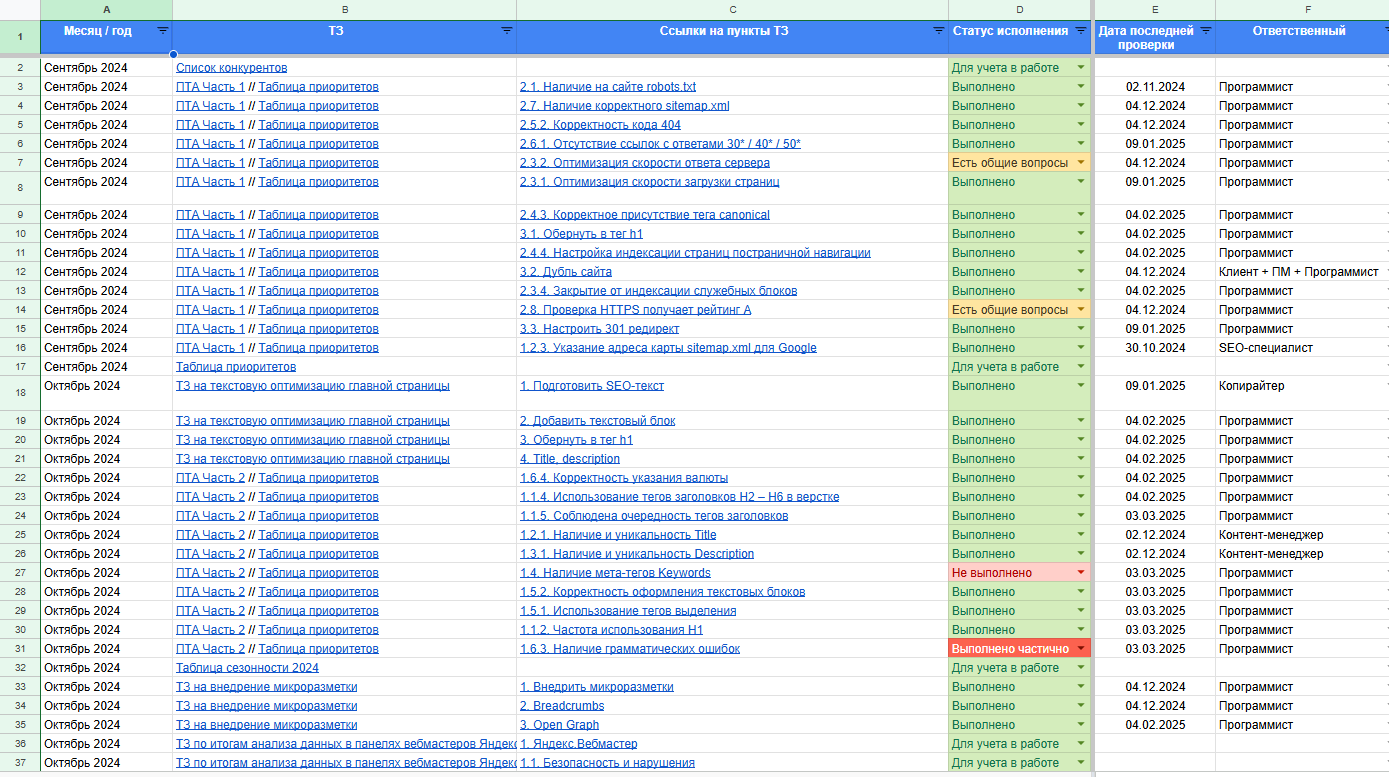Select the Копирайтер cell
Viewport: 1389px width, 777px height.
pos(1302,393)
